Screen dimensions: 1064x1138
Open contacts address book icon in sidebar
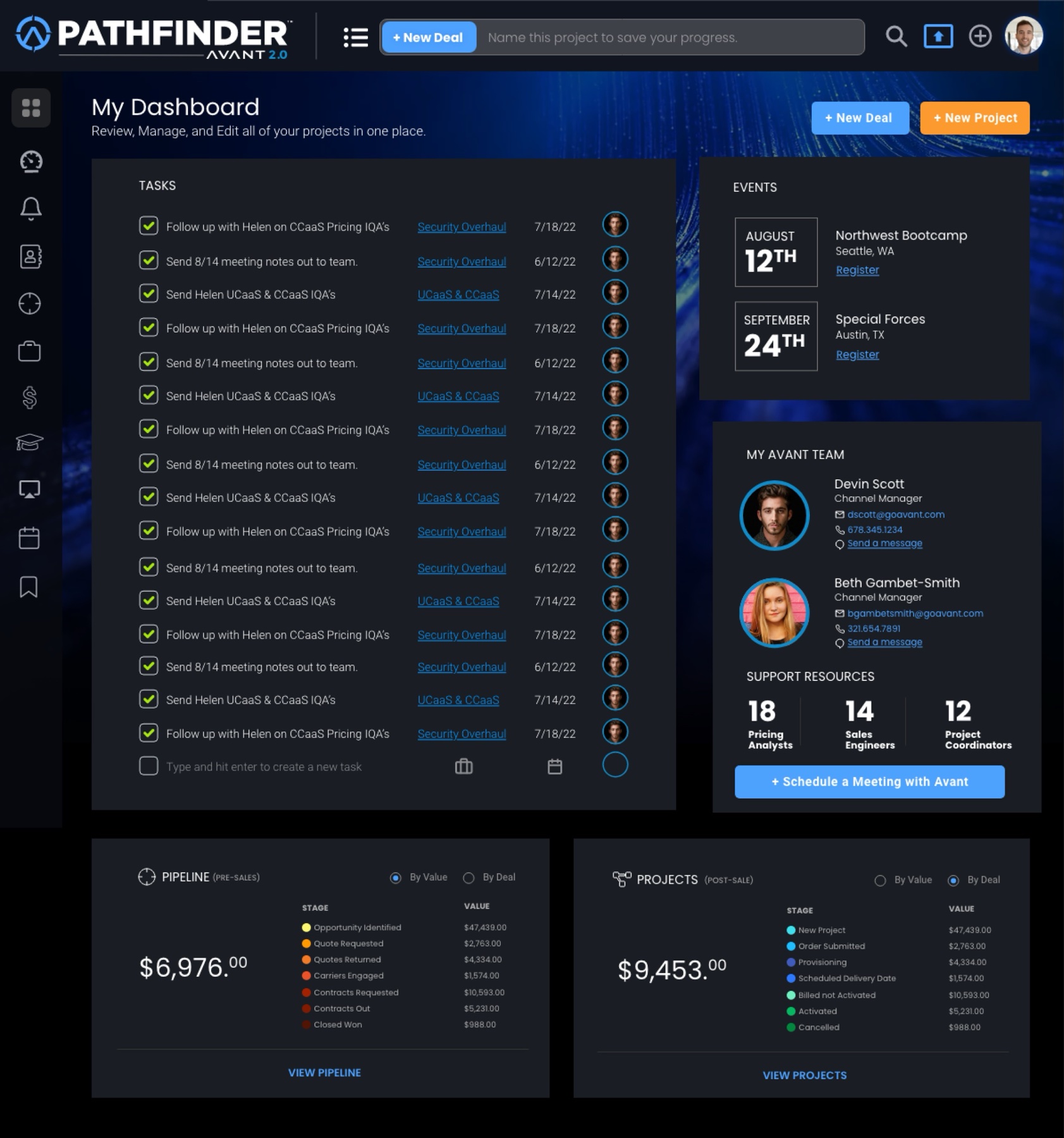(31, 256)
